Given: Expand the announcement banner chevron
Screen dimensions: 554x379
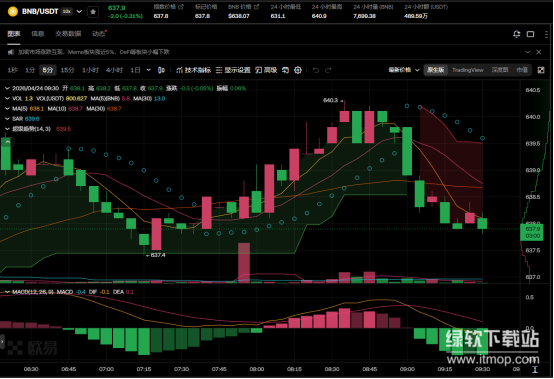Looking at the screenshot, I should [x=528, y=52].
